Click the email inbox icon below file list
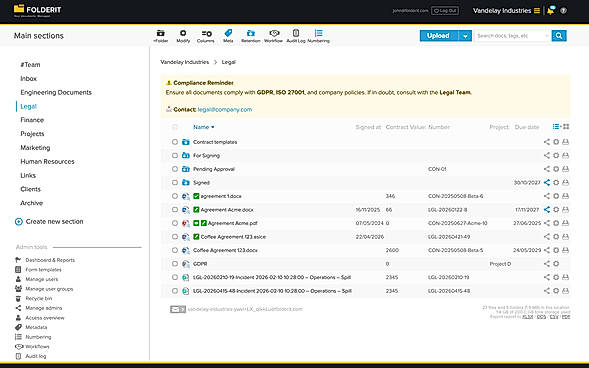The width and height of the screenshot is (589, 368). coord(178,309)
